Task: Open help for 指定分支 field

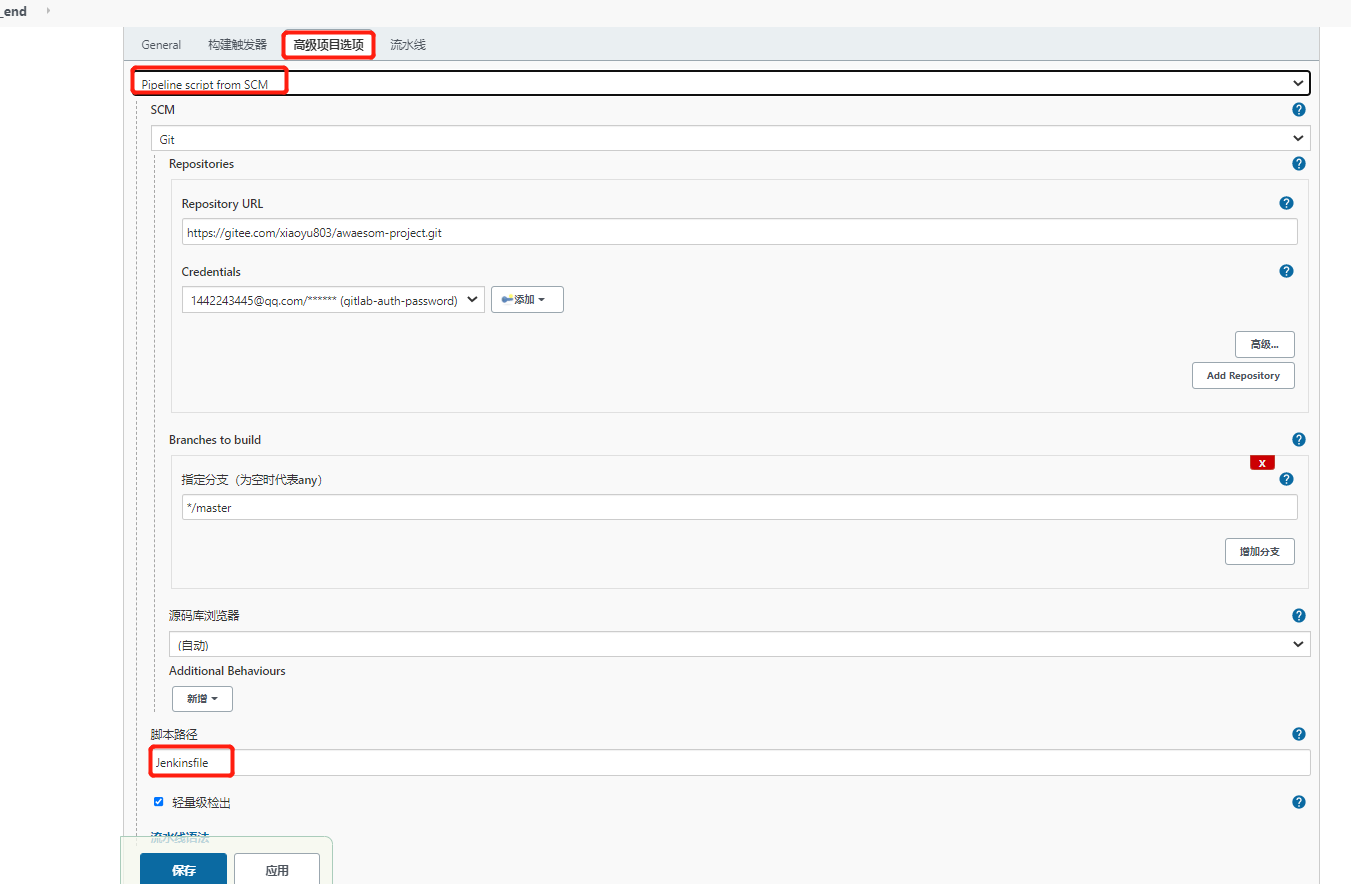Action: coord(1286,479)
